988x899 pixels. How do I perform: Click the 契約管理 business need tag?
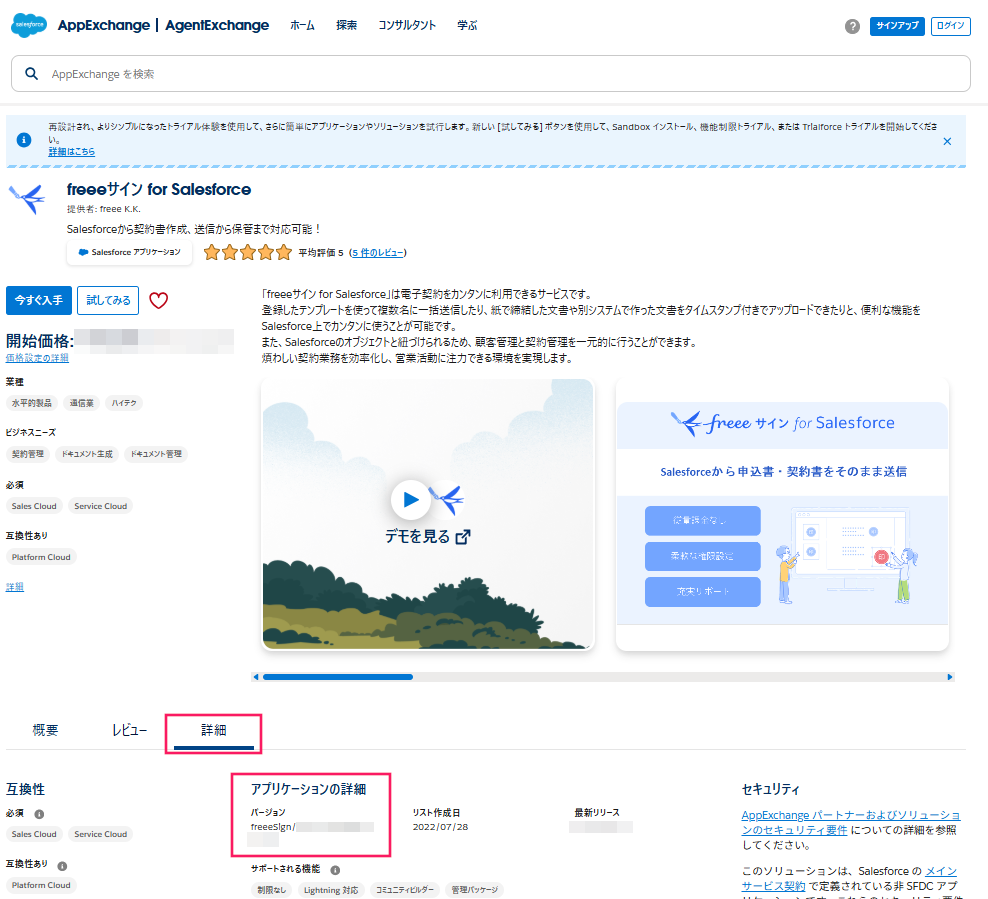pos(28,454)
